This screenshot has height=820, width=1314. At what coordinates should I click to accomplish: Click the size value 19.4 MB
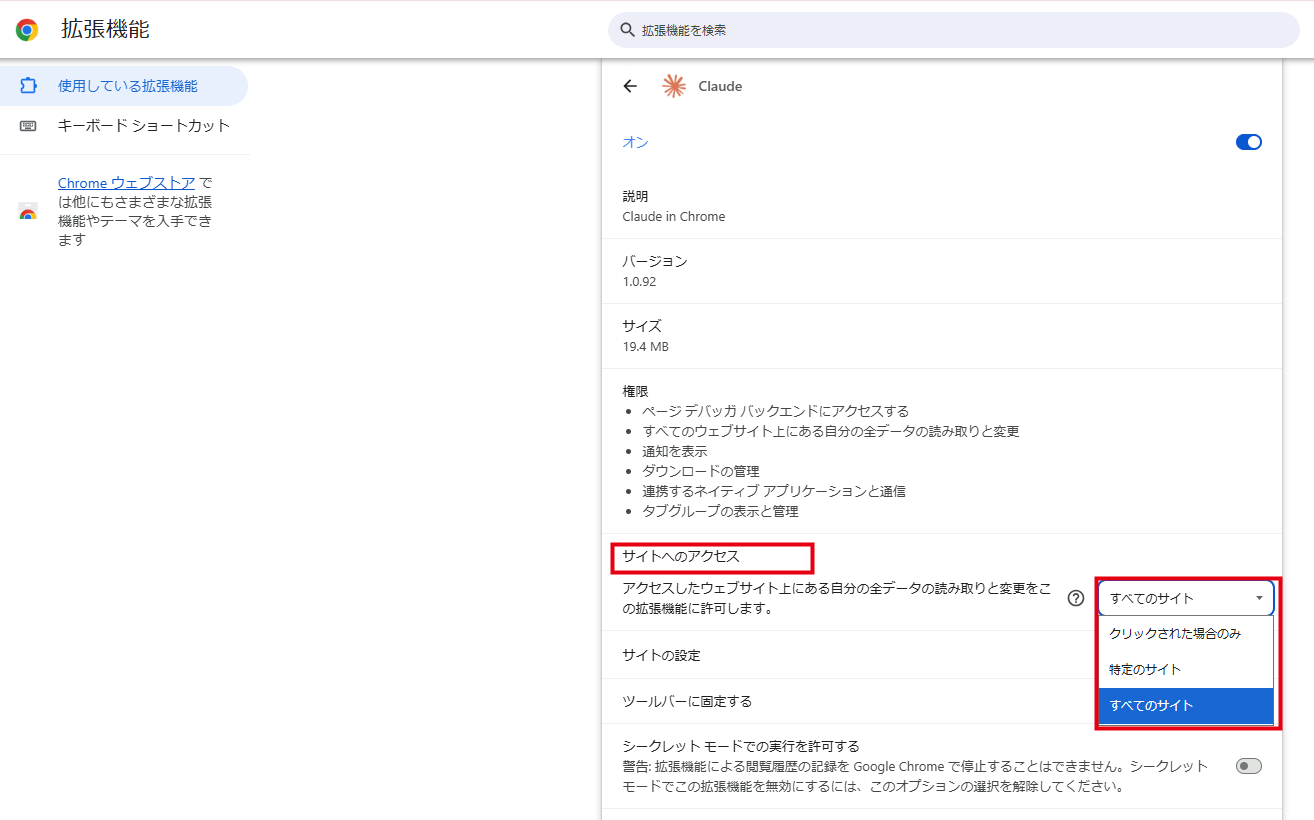(x=646, y=346)
